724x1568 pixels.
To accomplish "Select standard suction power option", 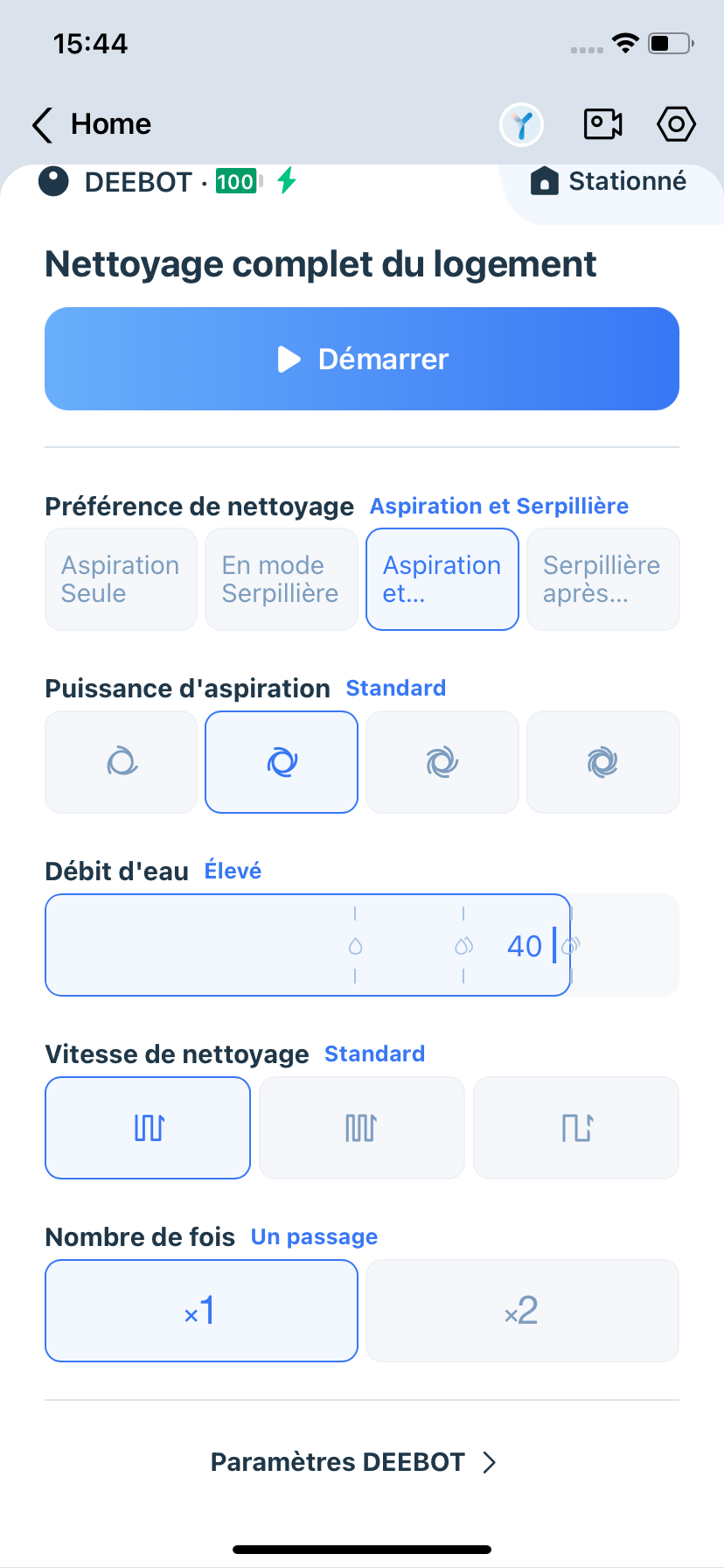I will [x=282, y=762].
